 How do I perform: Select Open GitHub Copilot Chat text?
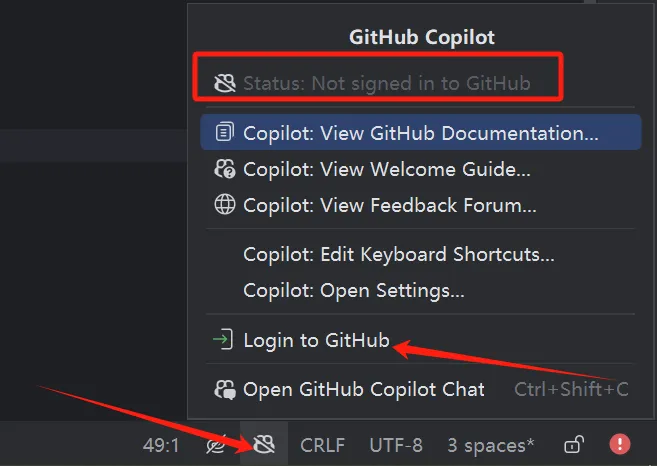click(x=364, y=389)
